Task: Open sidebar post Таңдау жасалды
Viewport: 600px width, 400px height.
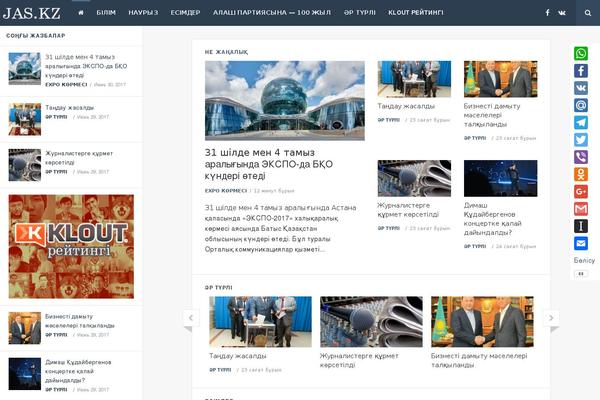Action: click(69, 108)
